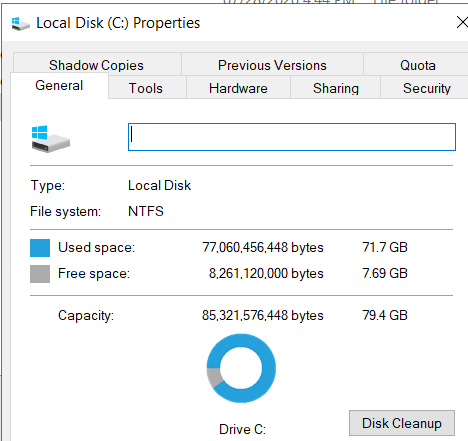This screenshot has height=441, width=468.
Task: Switch to the Previous Versions tab
Action: [x=272, y=65]
